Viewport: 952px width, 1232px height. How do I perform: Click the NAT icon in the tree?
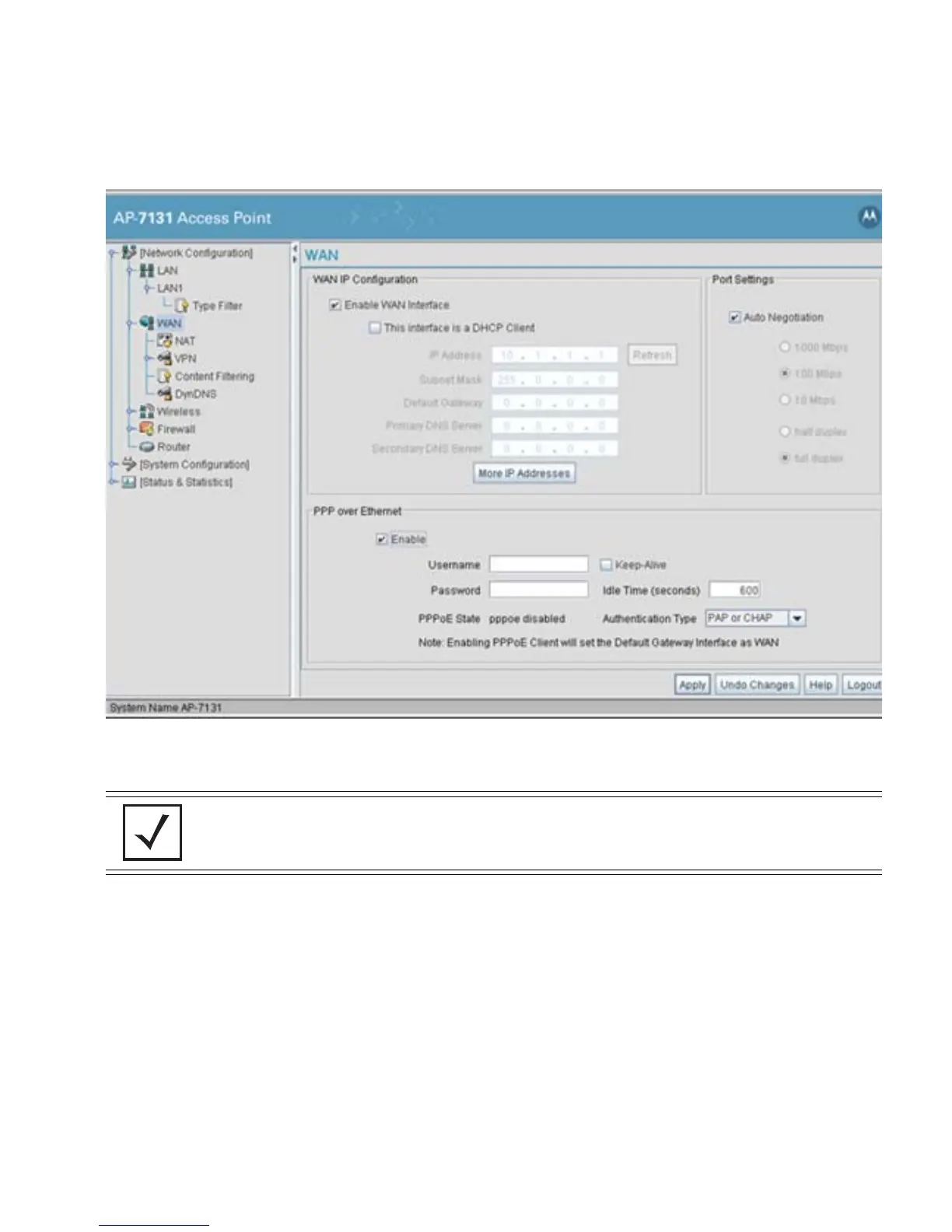164,341
